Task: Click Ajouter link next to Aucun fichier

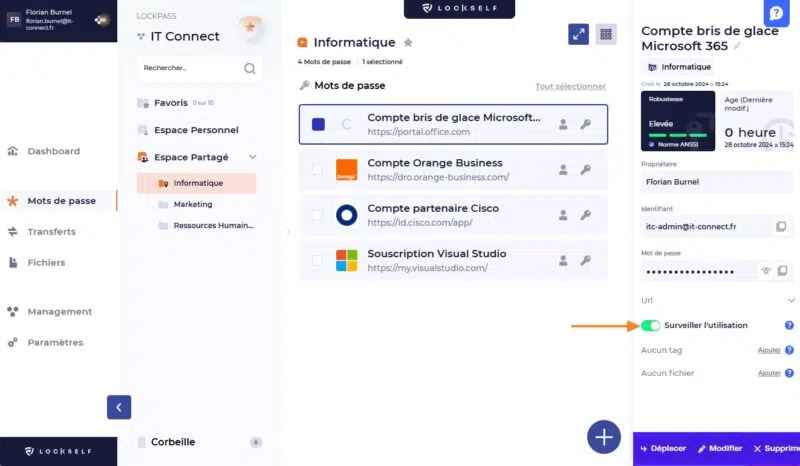Action: click(769, 373)
